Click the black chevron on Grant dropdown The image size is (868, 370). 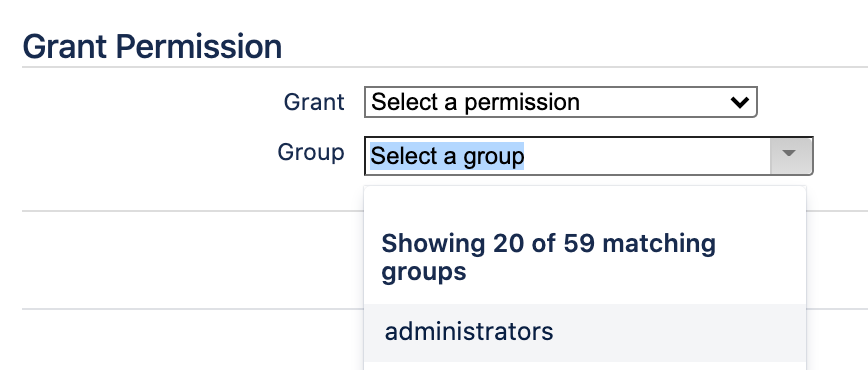740,102
